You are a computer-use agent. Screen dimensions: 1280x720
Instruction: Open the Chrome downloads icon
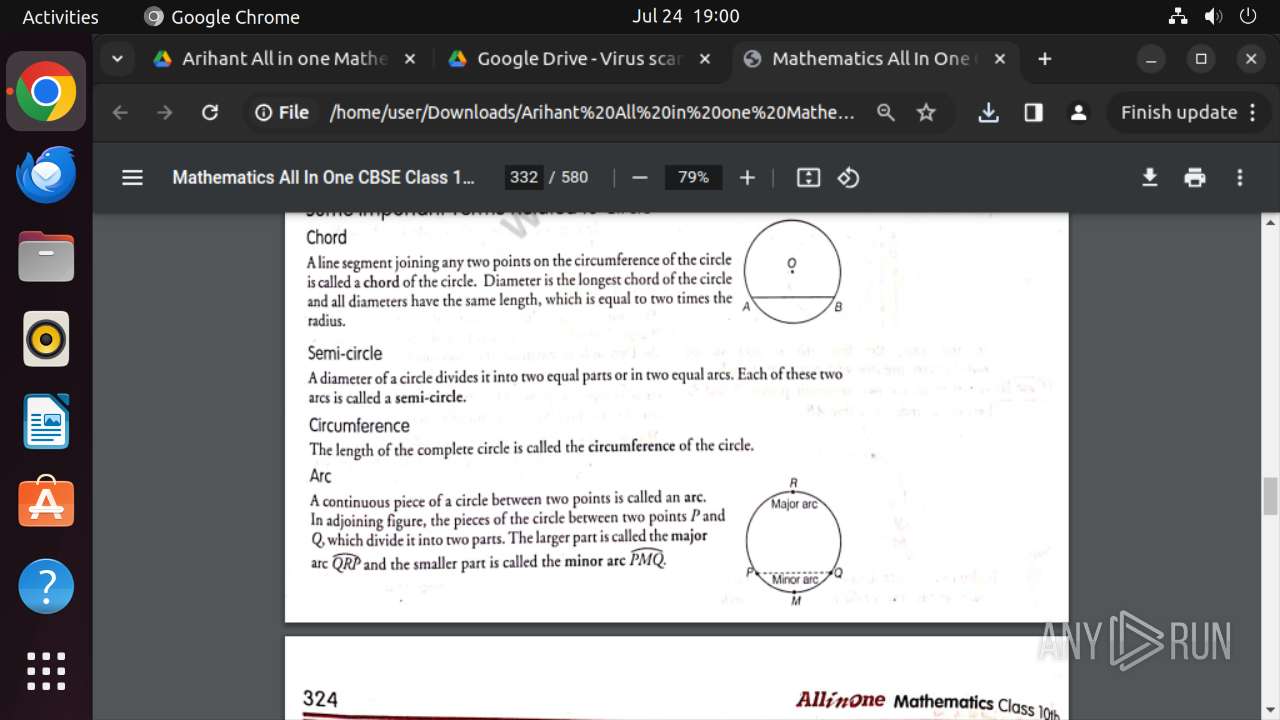988,113
